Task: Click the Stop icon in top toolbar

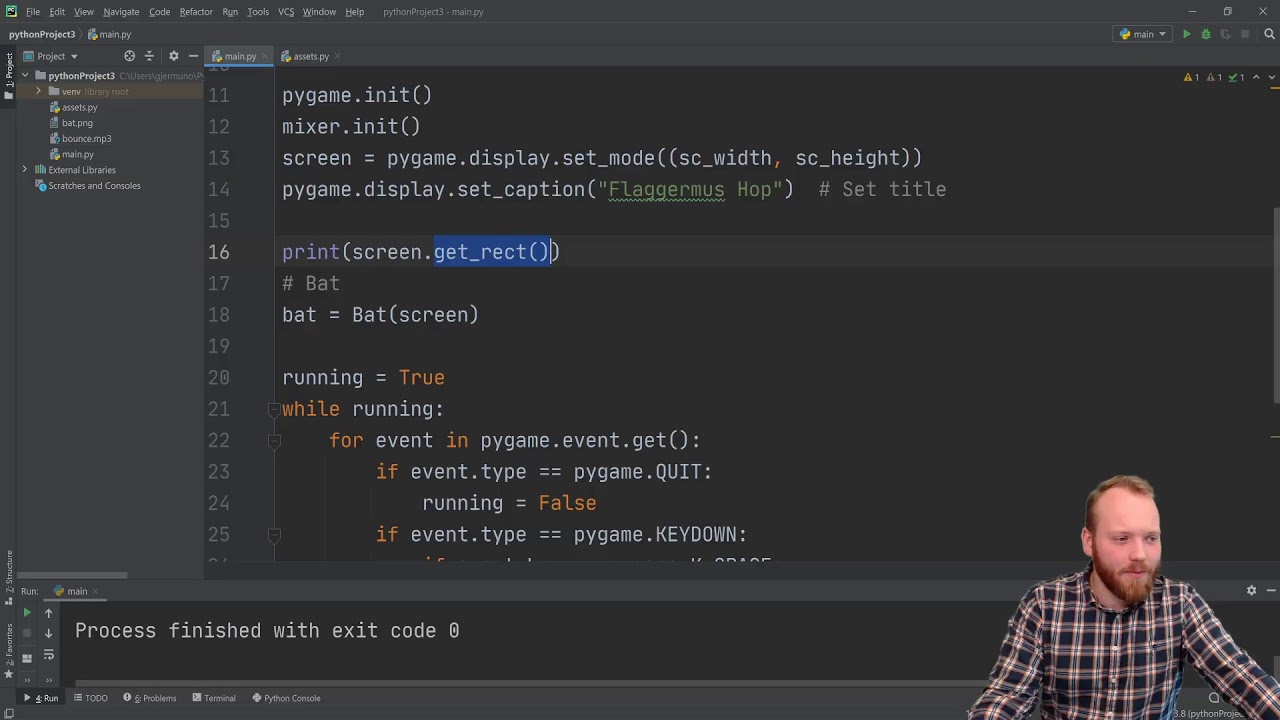Action: tap(1244, 34)
